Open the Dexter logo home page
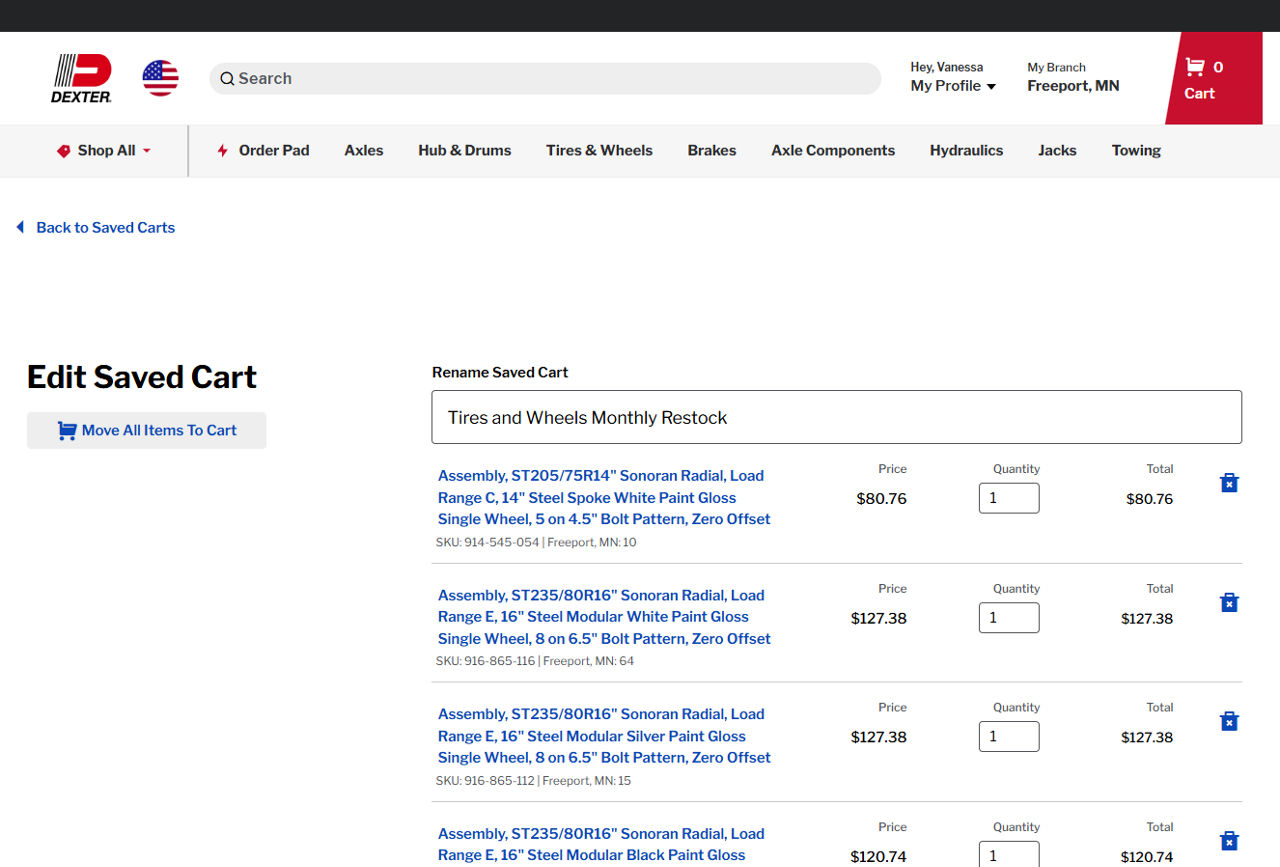Image resolution: width=1280 pixels, height=867 pixels. tap(81, 78)
